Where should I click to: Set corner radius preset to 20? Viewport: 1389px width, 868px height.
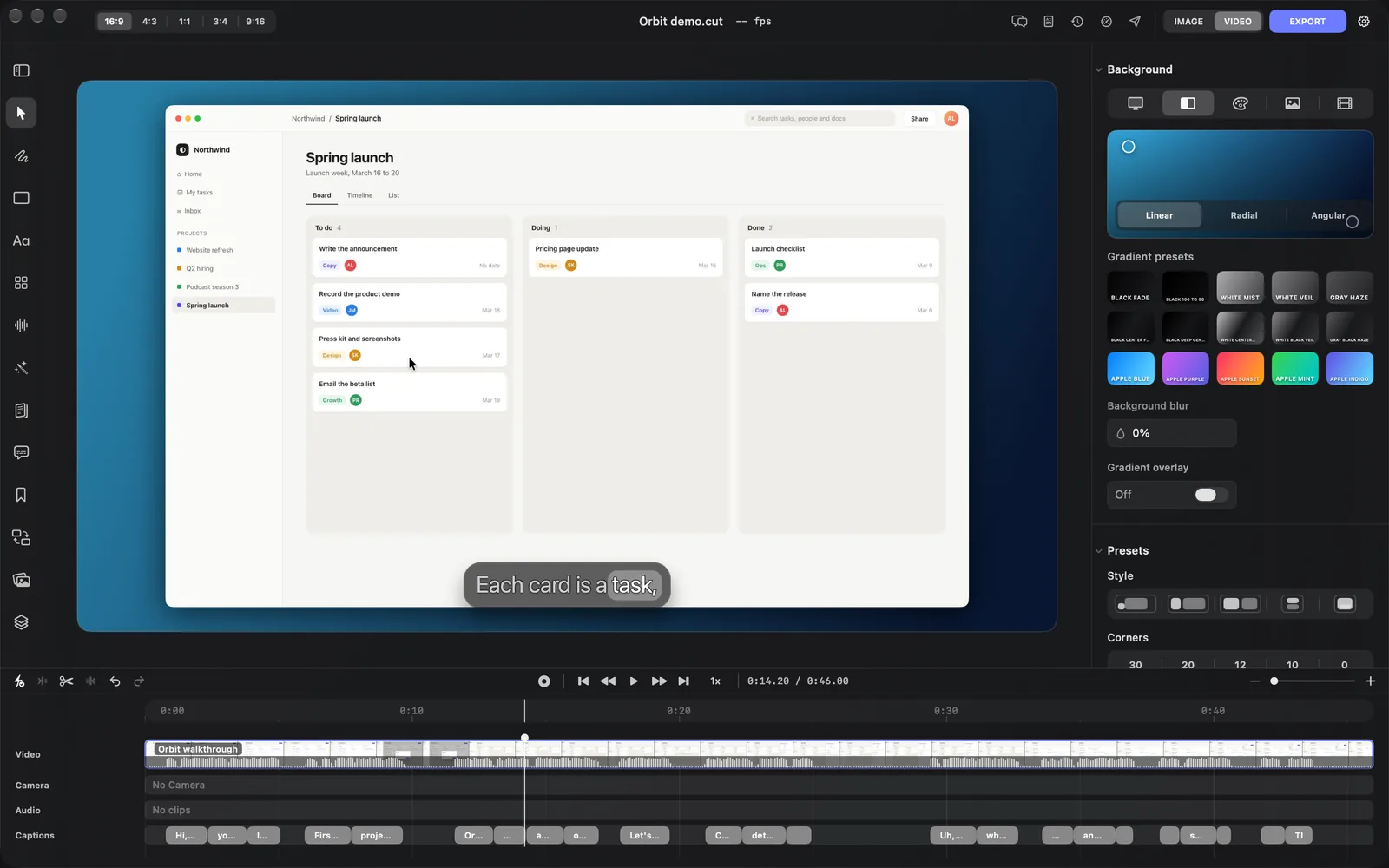(x=1188, y=664)
